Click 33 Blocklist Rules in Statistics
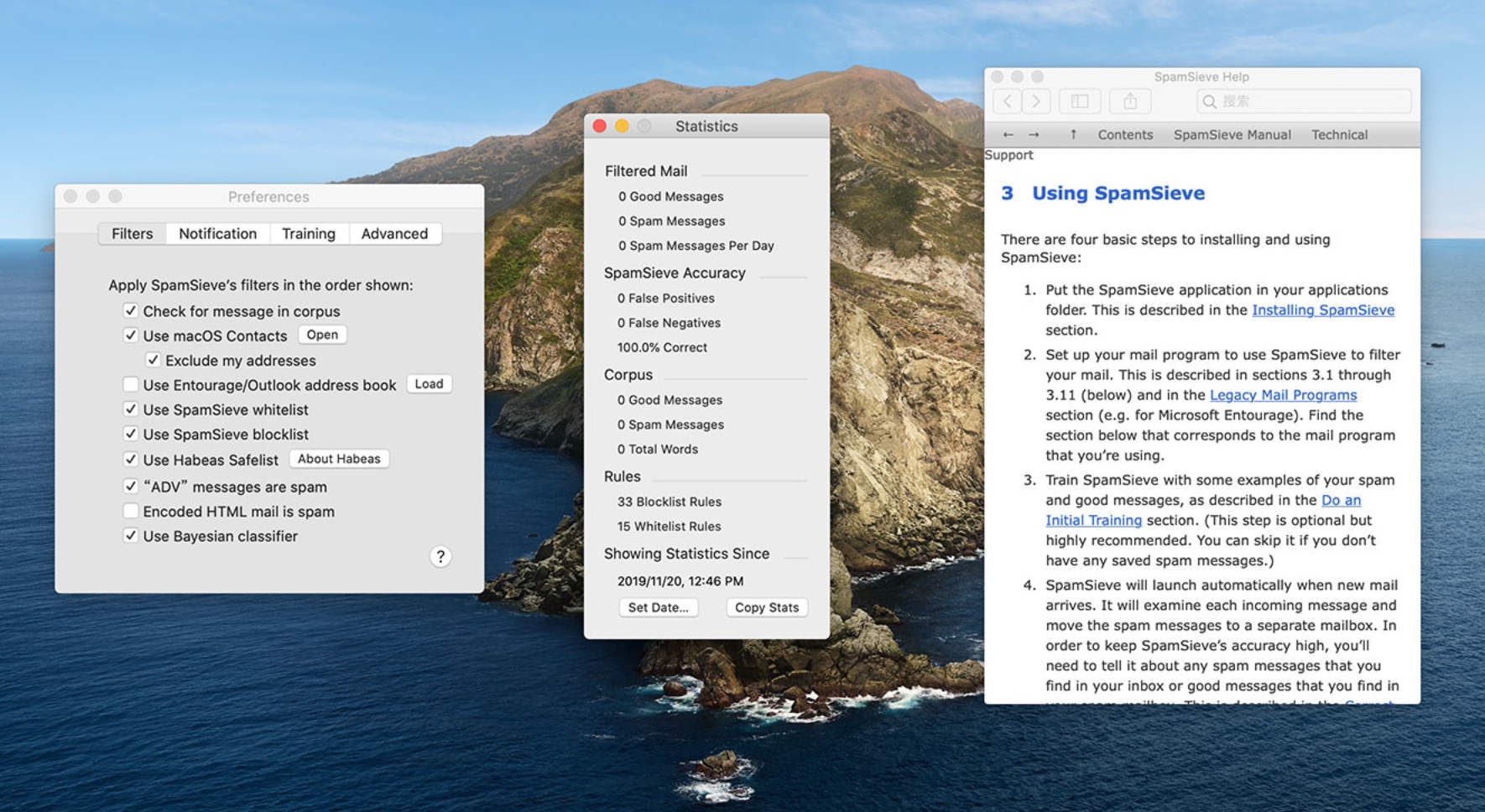The image size is (1485, 812). coord(670,502)
